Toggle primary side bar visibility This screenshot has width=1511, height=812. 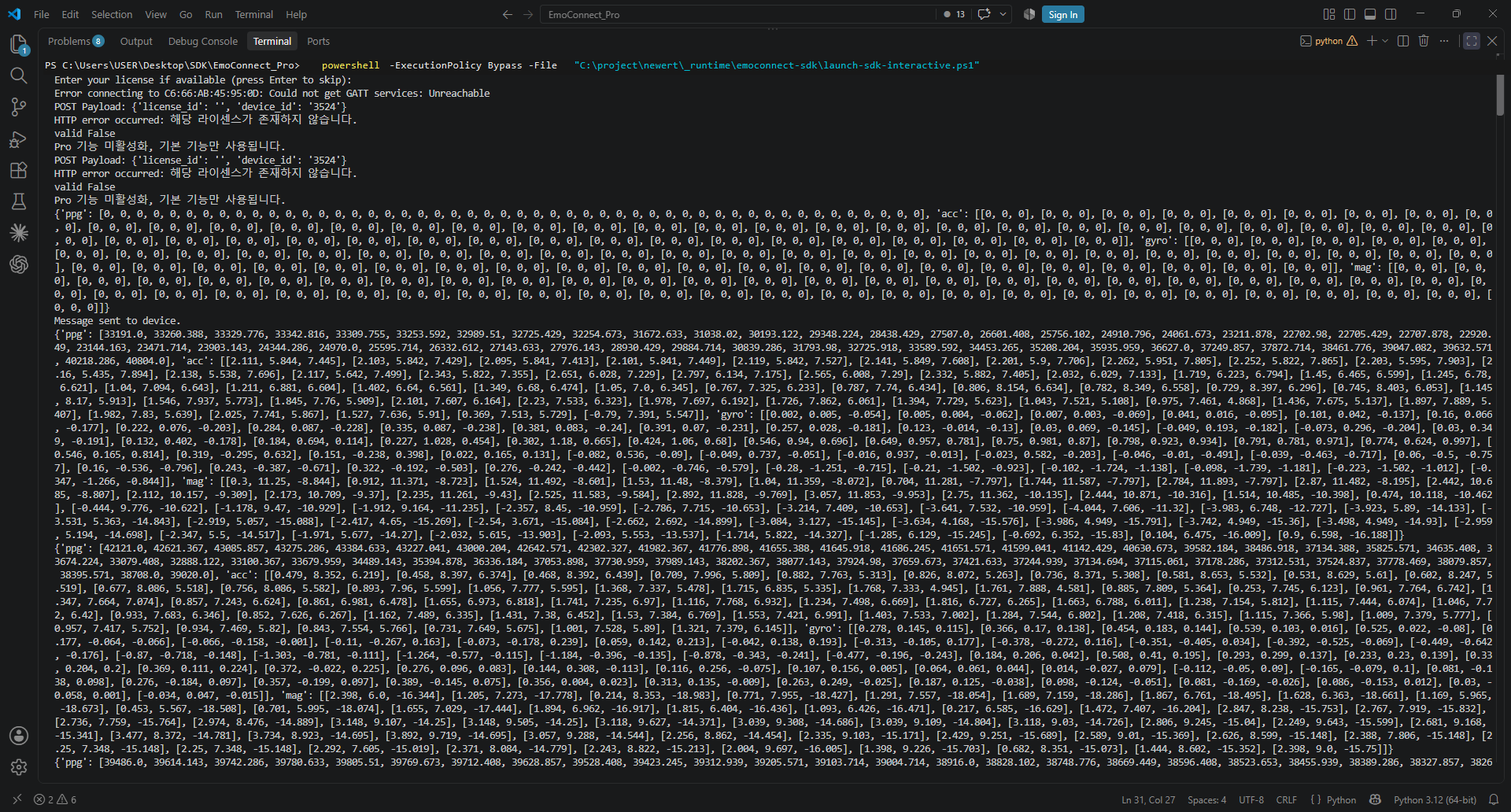click(1350, 14)
